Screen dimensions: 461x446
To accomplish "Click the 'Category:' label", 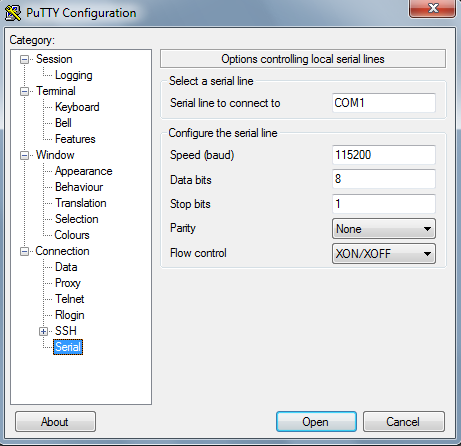I will point(32,40).
